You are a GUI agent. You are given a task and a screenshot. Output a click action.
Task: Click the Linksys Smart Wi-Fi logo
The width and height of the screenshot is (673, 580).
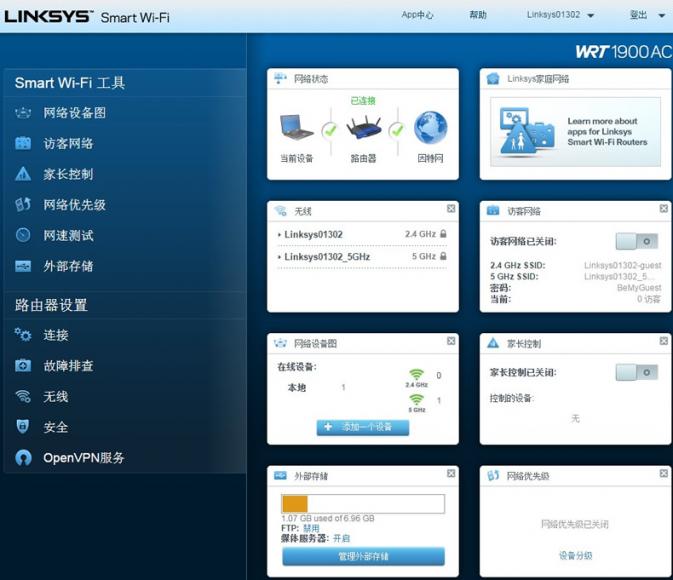coord(87,17)
